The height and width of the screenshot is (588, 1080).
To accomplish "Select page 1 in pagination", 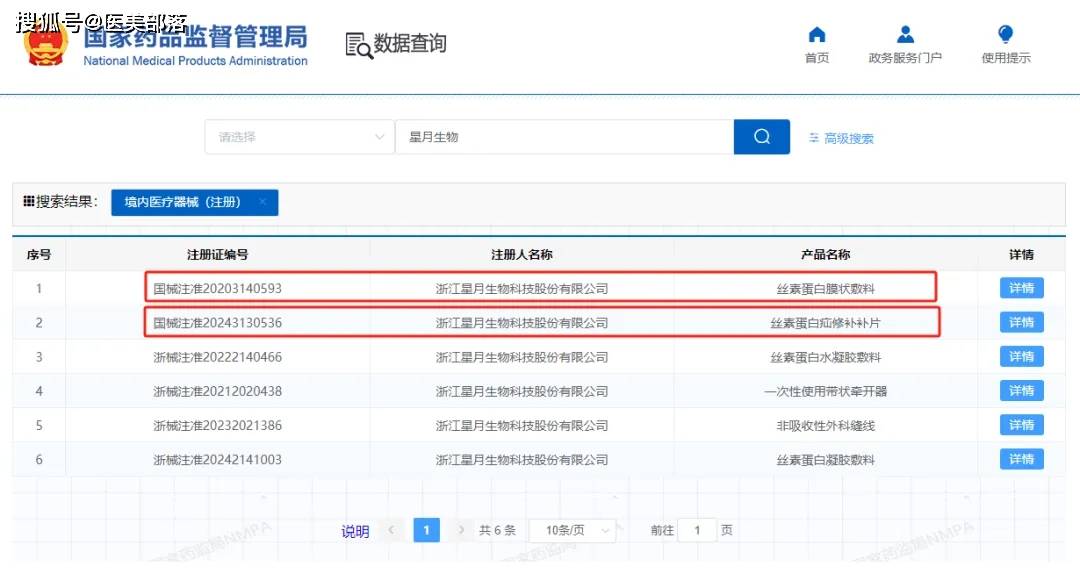I will click(426, 530).
